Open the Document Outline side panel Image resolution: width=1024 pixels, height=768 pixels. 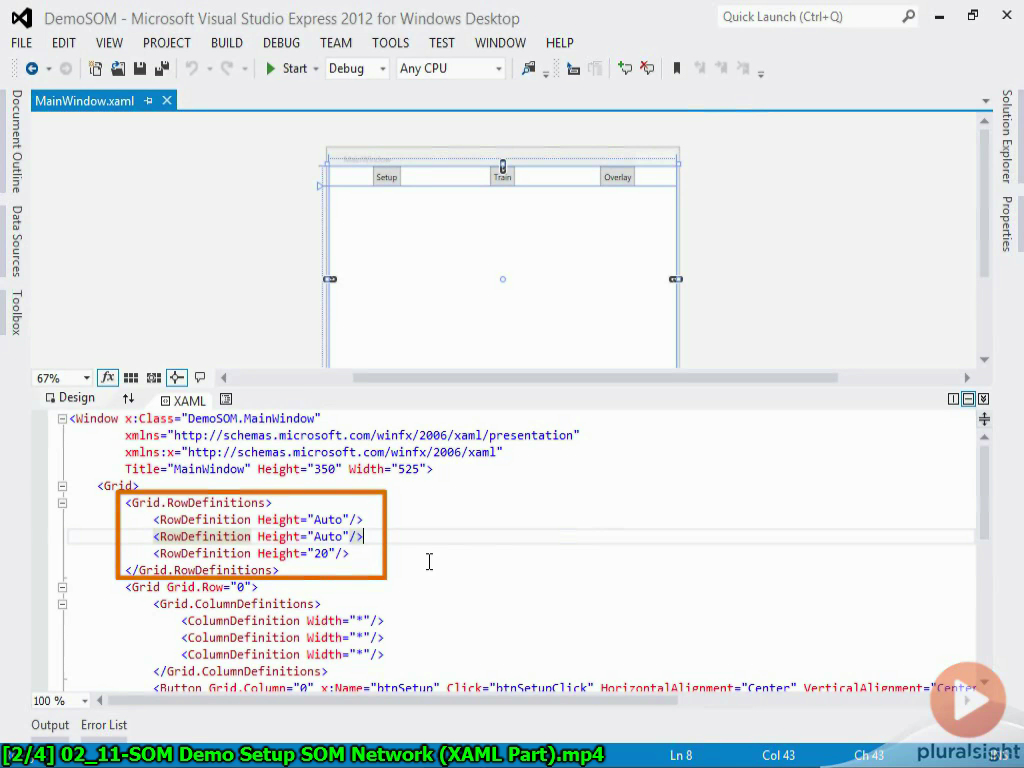17,141
